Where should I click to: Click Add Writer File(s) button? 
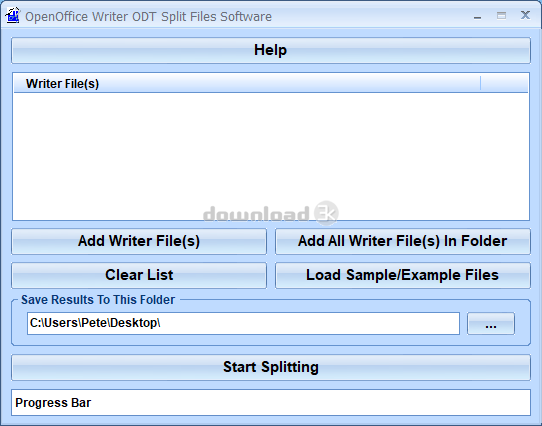pyautogui.click(x=139, y=241)
